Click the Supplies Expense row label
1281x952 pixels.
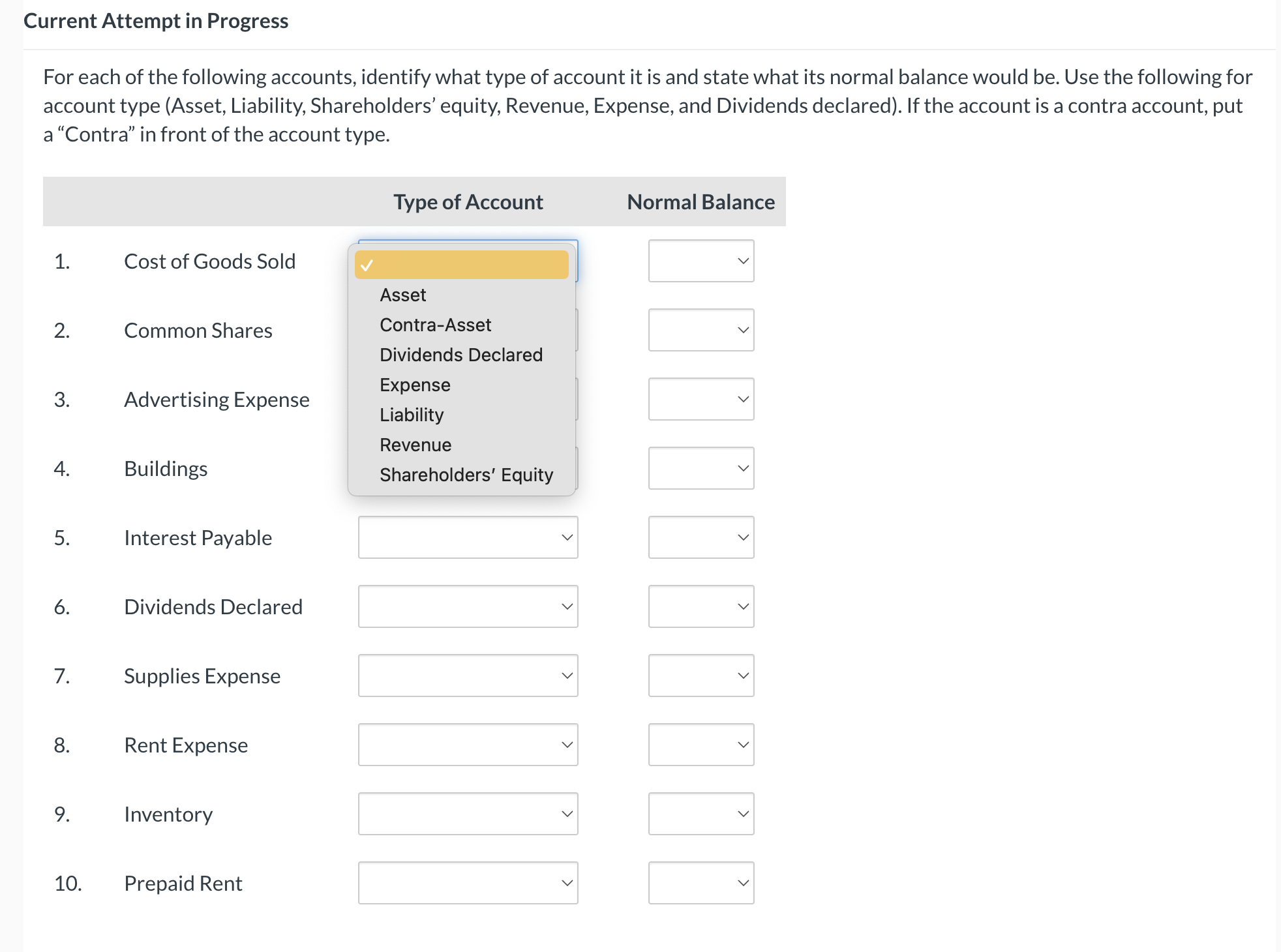click(202, 676)
